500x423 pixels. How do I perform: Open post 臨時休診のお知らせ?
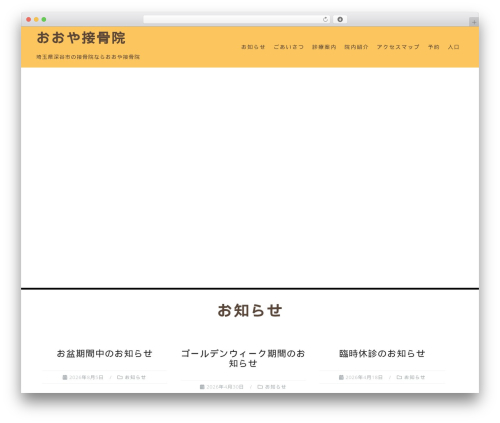tap(382, 353)
